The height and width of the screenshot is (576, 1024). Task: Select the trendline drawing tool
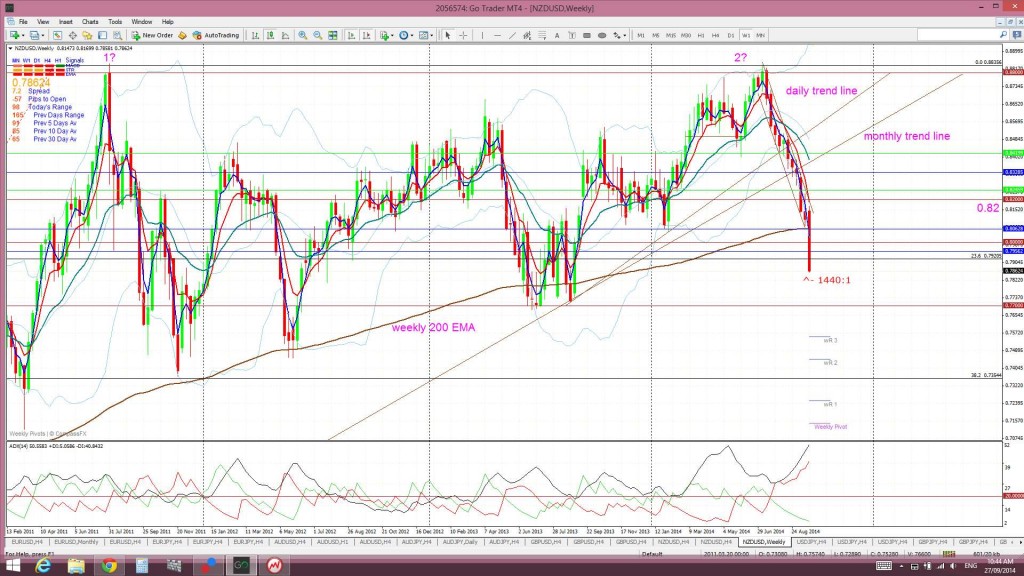point(512,35)
